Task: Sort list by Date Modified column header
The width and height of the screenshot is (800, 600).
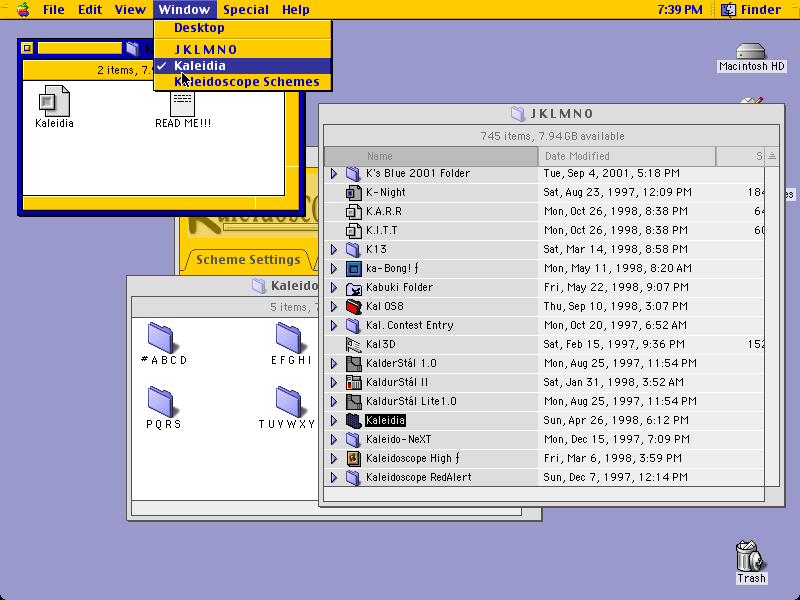Action: point(627,156)
